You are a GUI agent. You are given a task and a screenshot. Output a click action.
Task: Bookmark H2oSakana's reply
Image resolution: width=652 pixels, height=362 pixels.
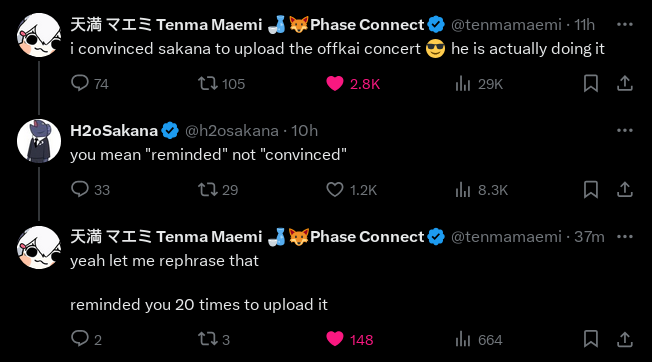[591, 190]
